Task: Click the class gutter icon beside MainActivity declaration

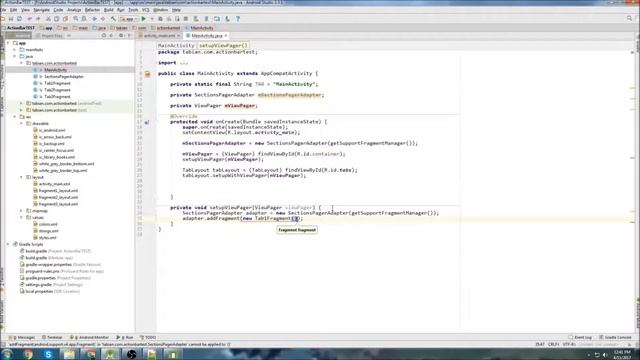Action: 147,74
